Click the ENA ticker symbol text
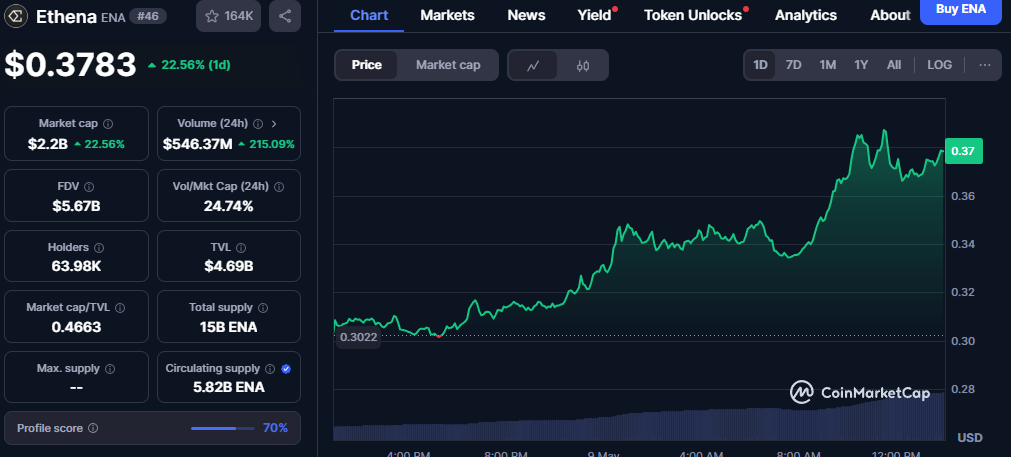Screen dimensions: 1011x457 tap(112, 17)
